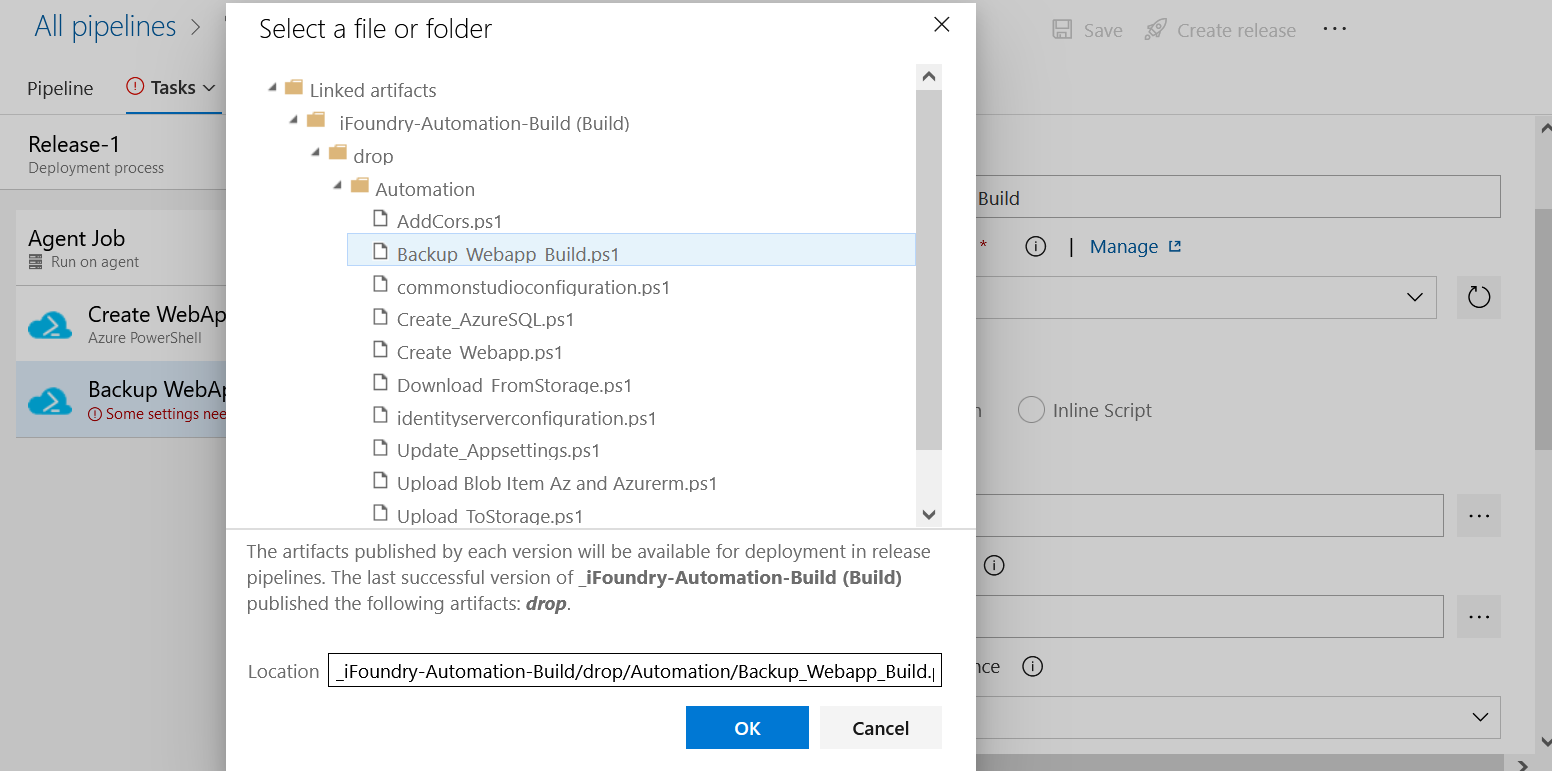1552x771 pixels.
Task: Select the AddCors.ps1 file
Action: (x=449, y=221)
